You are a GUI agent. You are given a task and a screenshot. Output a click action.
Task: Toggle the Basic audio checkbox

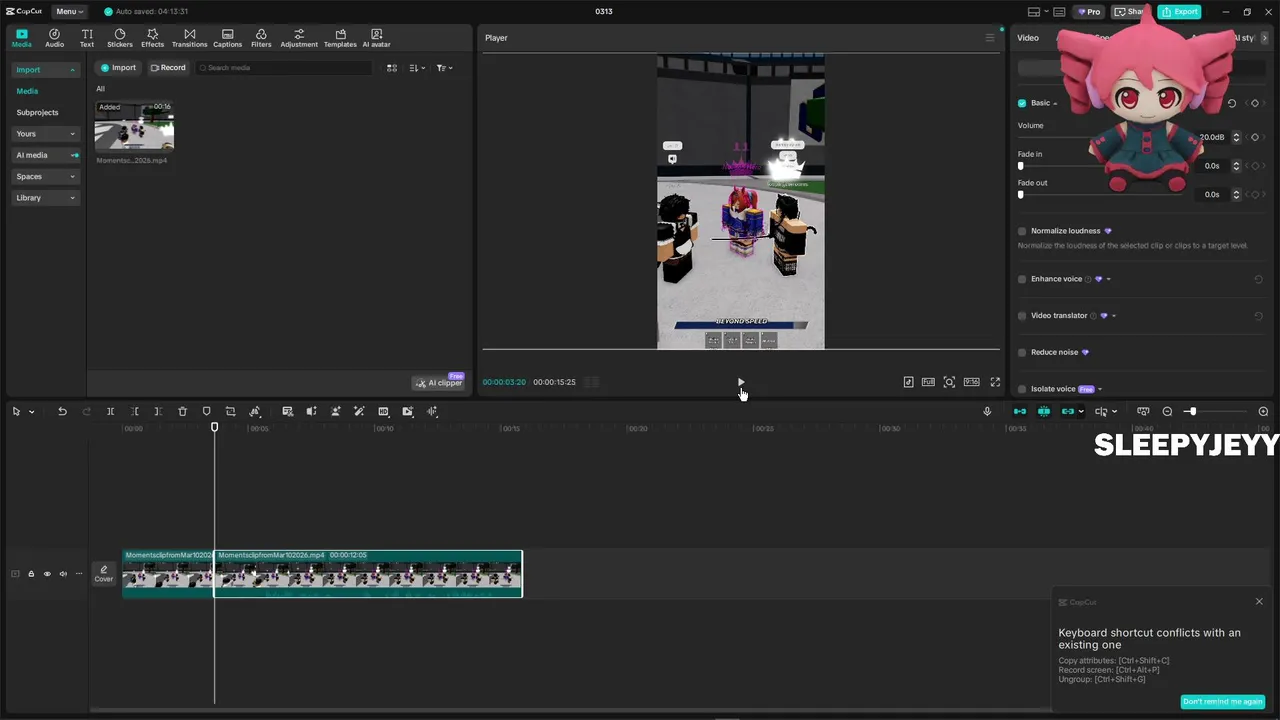[1022, 103]
